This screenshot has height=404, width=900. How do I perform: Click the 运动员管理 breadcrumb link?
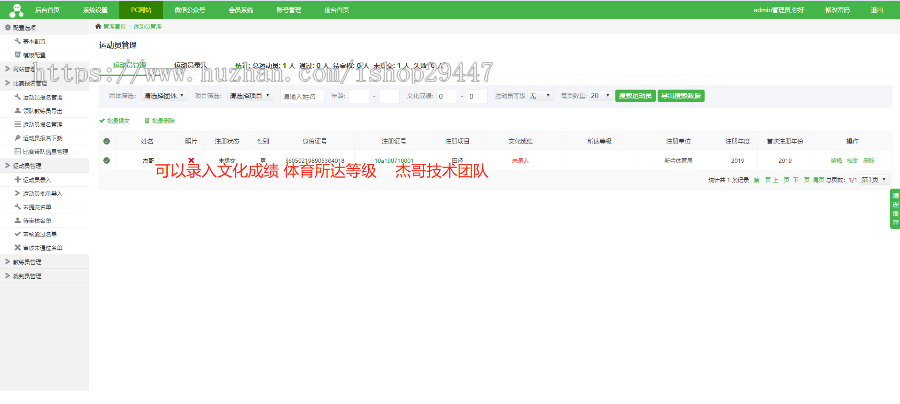[x=148, y=27]
